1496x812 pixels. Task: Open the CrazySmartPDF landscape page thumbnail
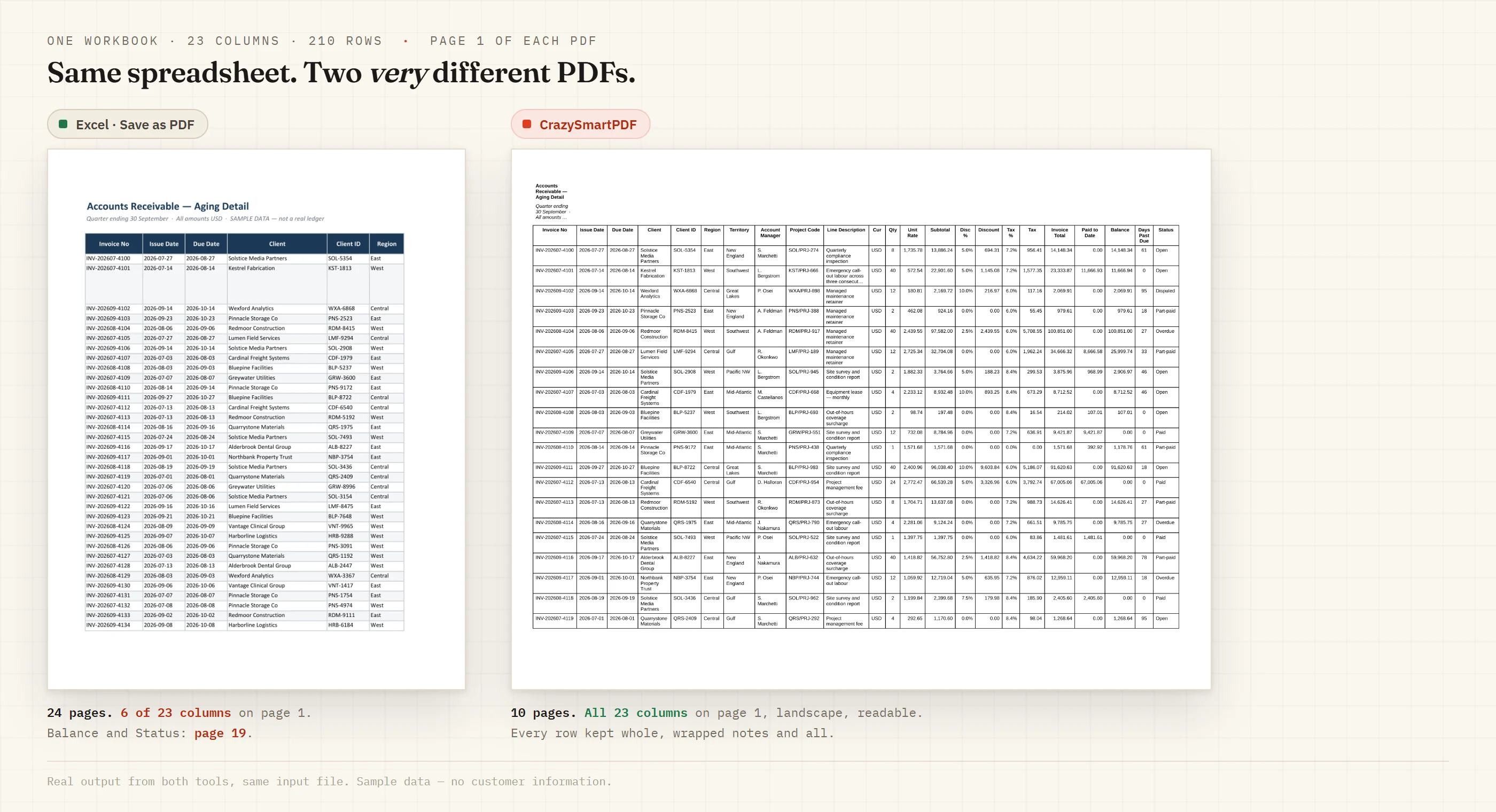coord(861,419)
